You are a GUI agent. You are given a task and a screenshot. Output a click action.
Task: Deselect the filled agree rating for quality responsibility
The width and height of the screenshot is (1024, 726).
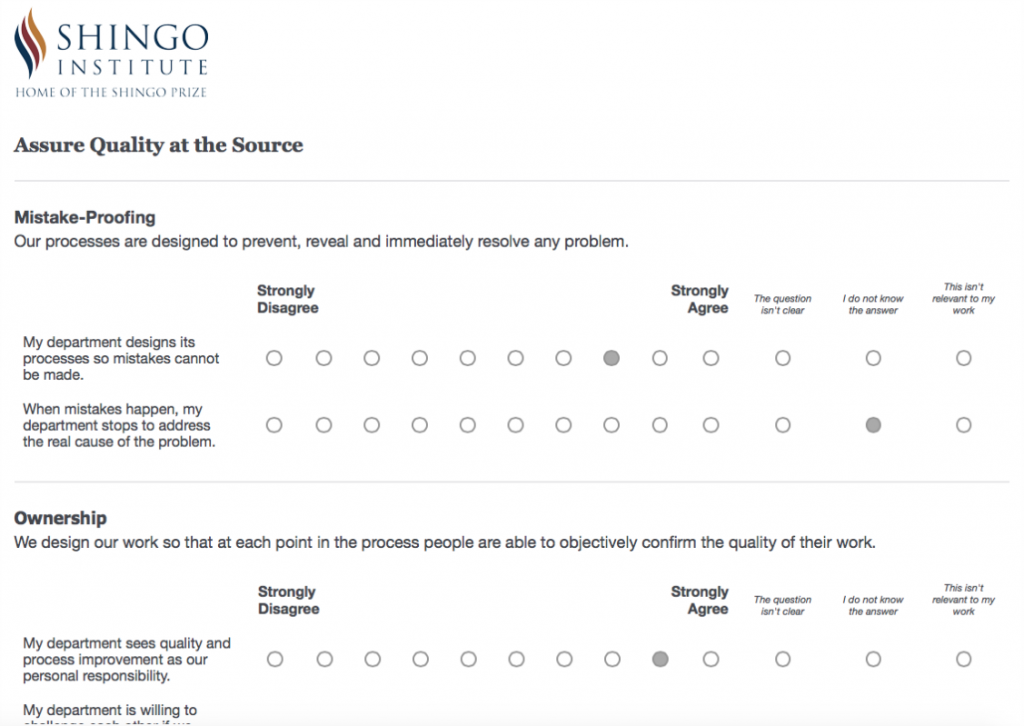click(660, 659)
